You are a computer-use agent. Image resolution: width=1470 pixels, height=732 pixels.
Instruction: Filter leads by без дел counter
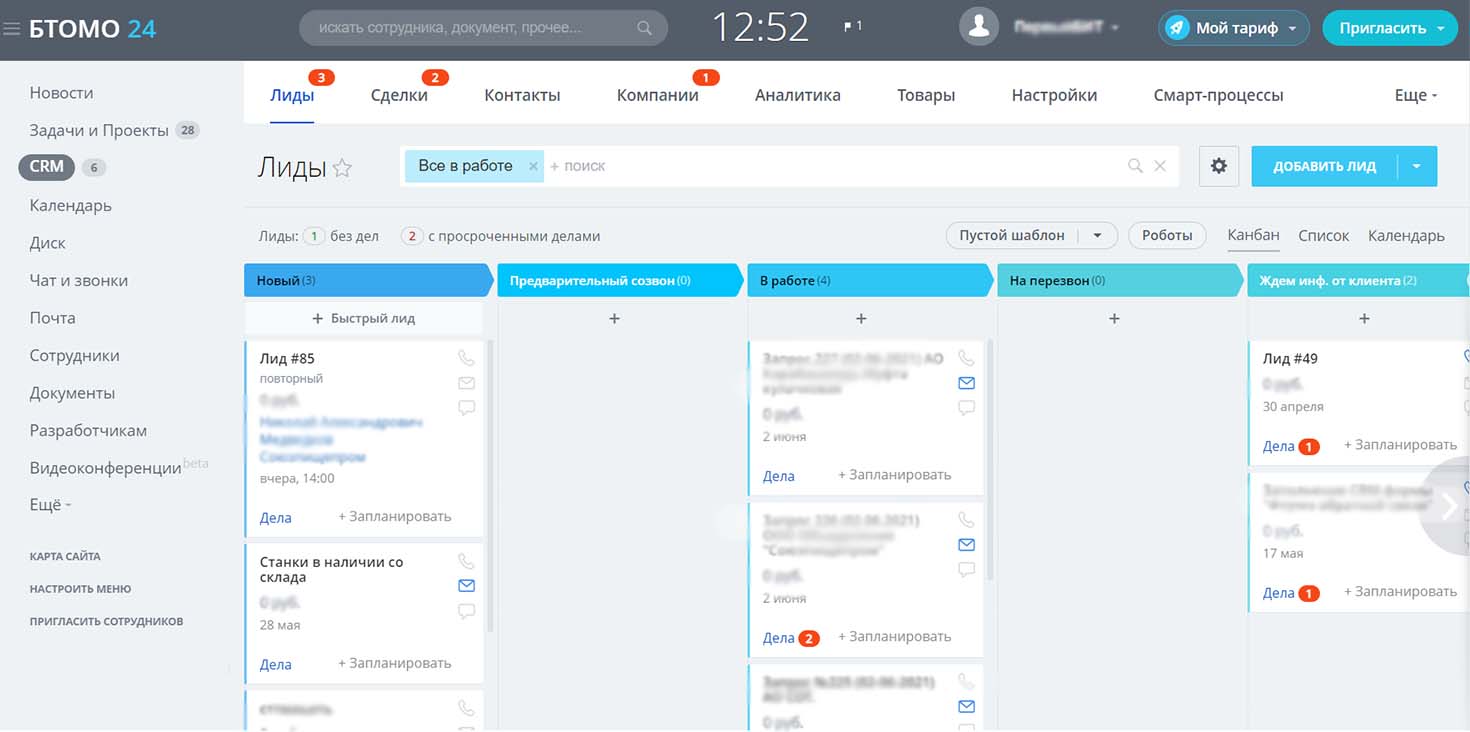pos(314,237)
